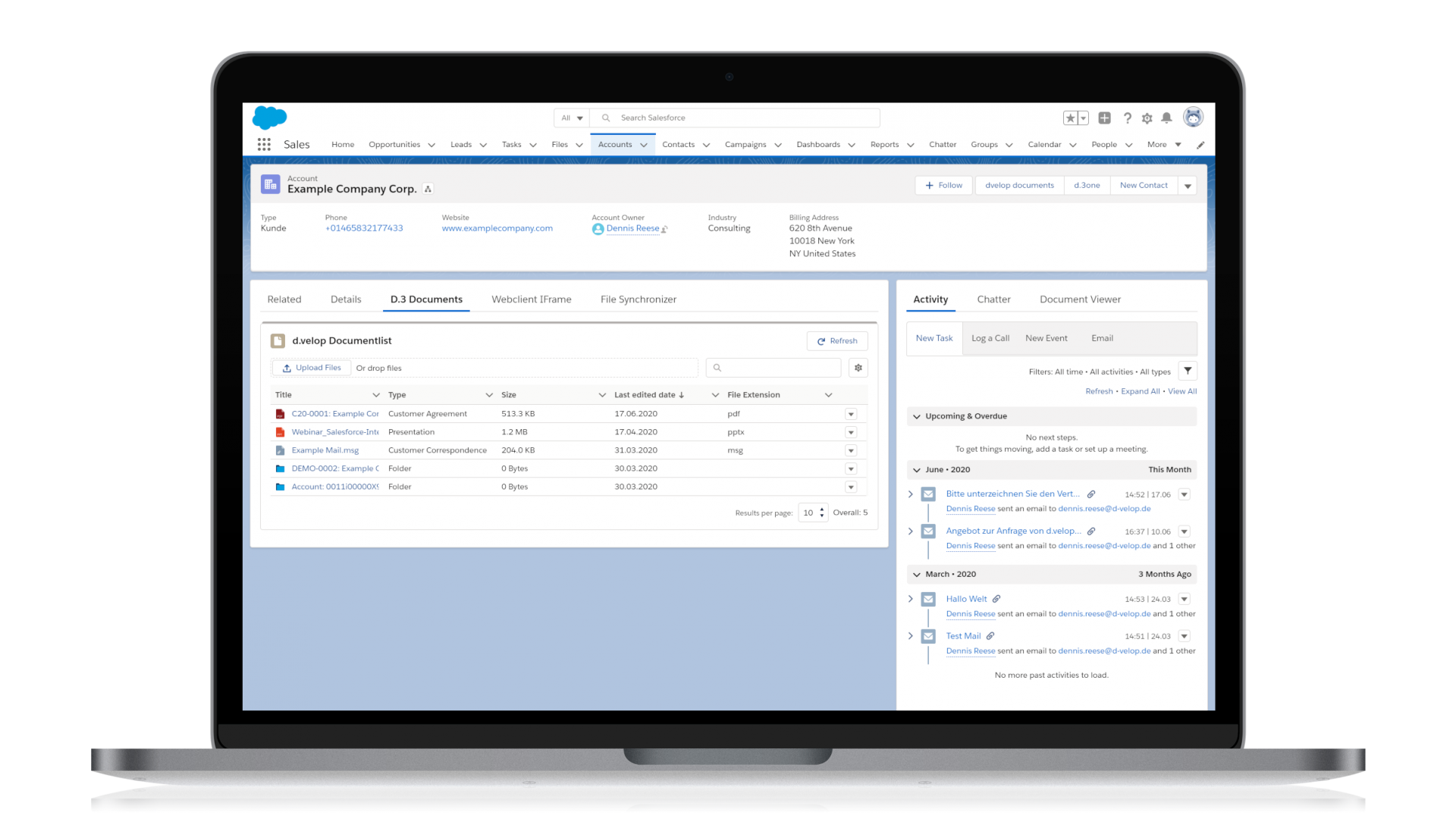The image size is (1456, 837).
Task: Click the dvelop documents button
Action: [x=1019, y=186]
